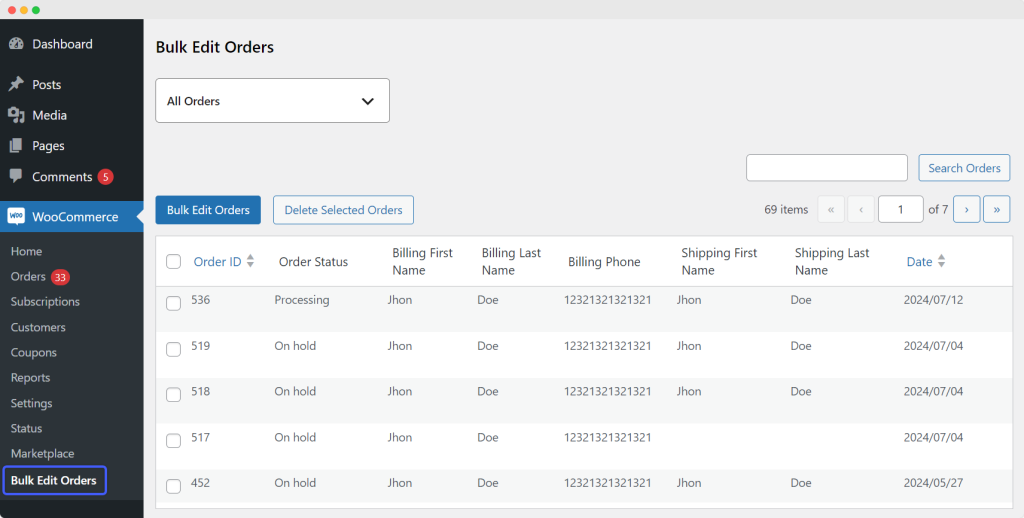Open Bulk Edit Orders in sidebar

coord(54,481)
